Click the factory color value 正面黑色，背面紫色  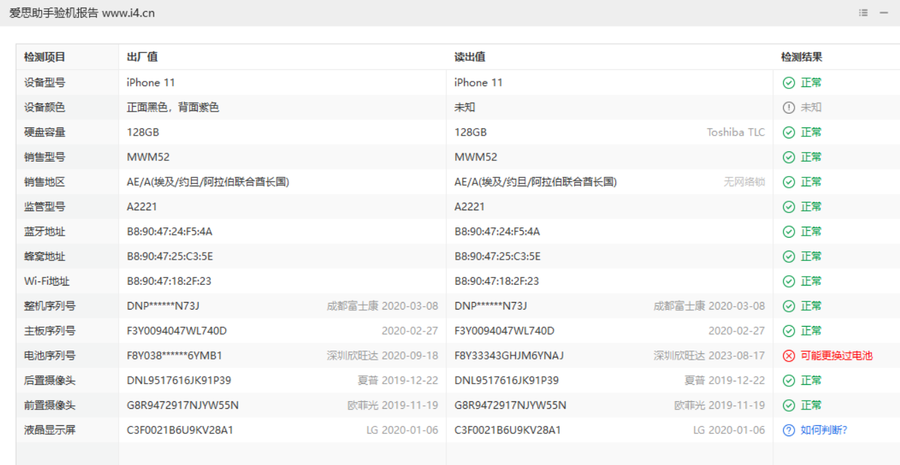coord(173,107)
